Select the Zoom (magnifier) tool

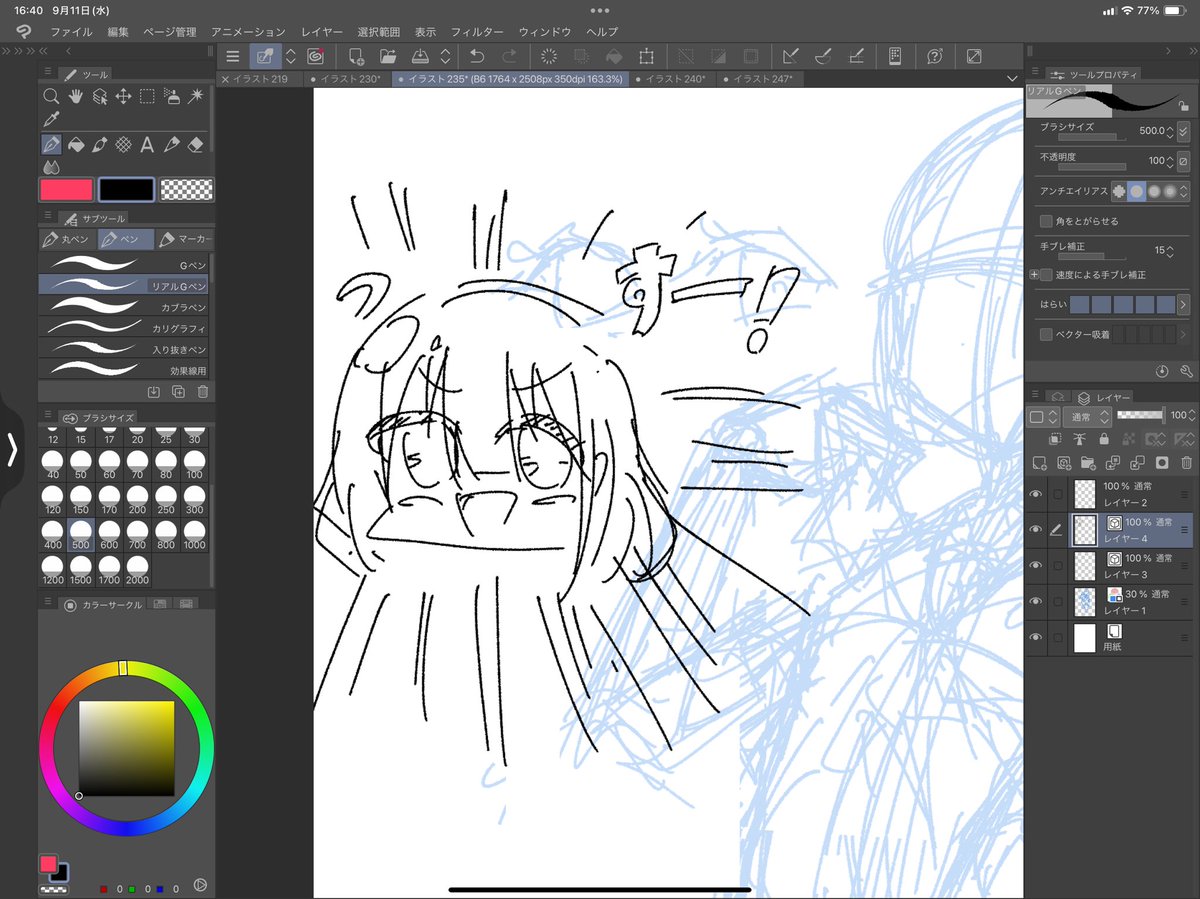point(51,97)
